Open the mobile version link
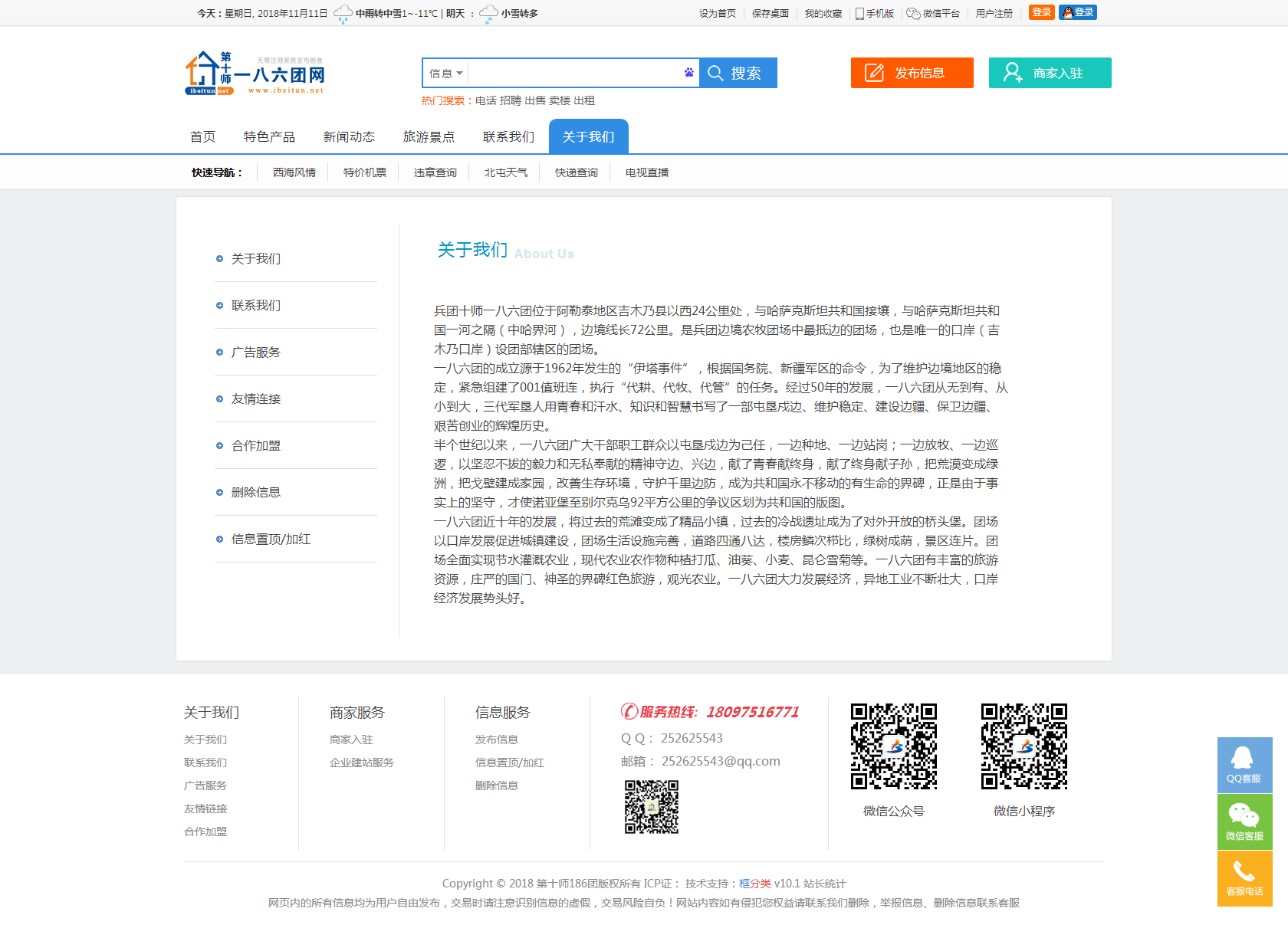Screen dimensions: 1288x938 [x=875, y=14]
